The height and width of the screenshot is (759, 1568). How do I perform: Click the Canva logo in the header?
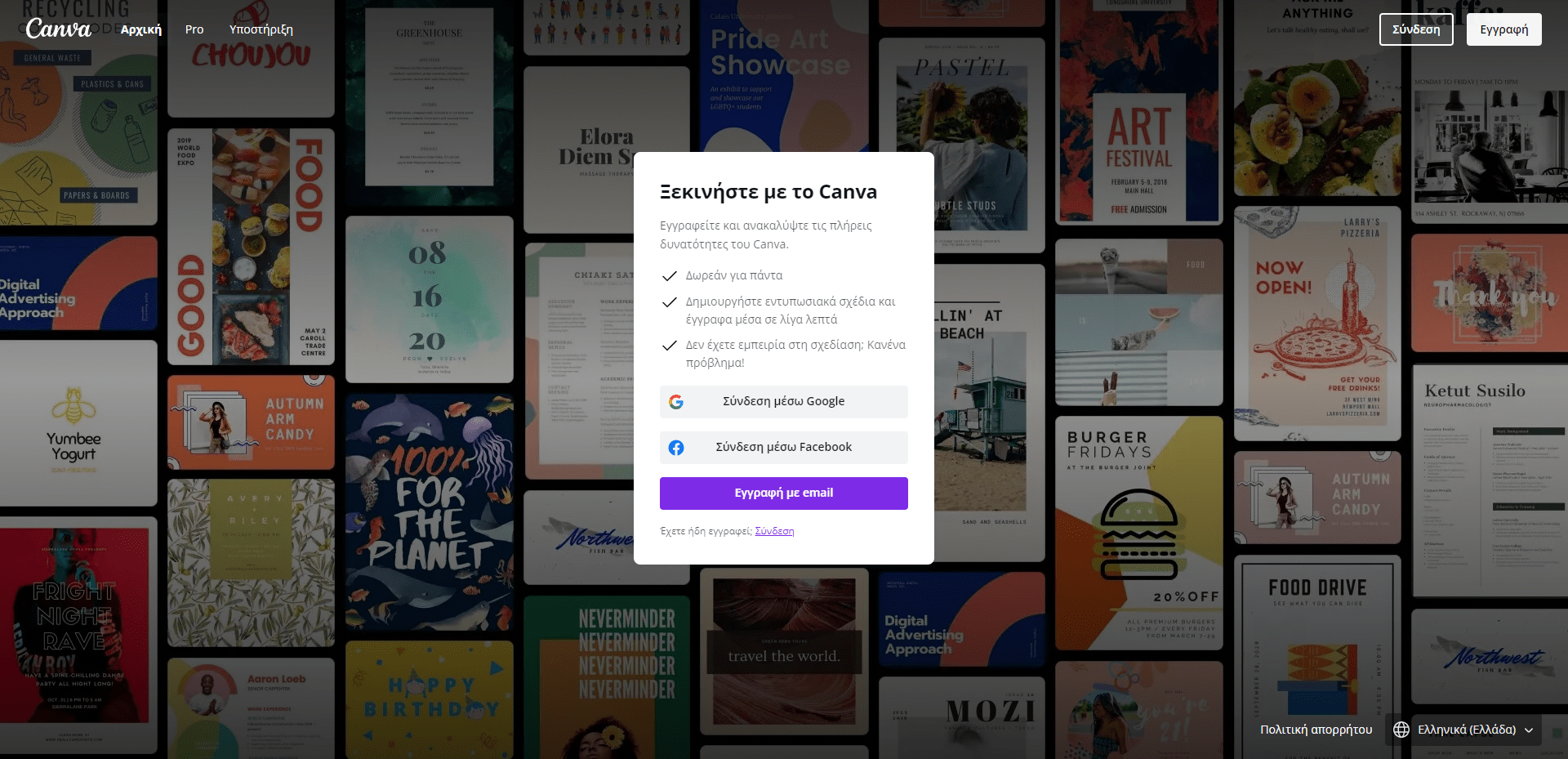tap(58, 29)
